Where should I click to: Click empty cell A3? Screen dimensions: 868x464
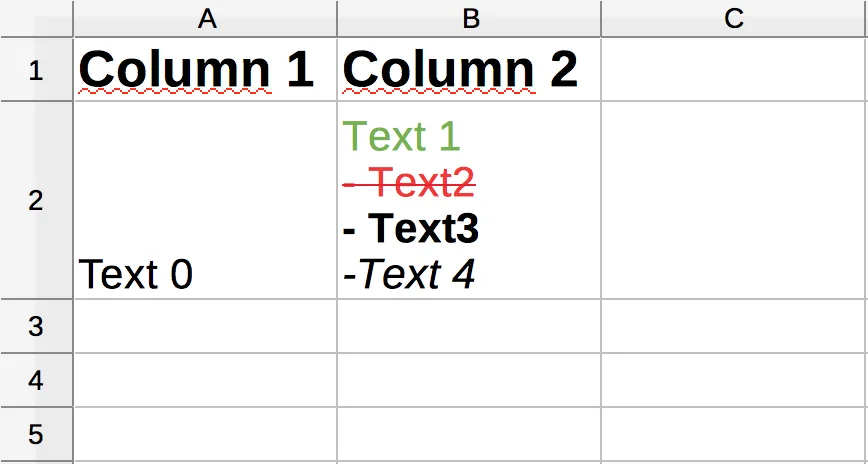(205, 326)
